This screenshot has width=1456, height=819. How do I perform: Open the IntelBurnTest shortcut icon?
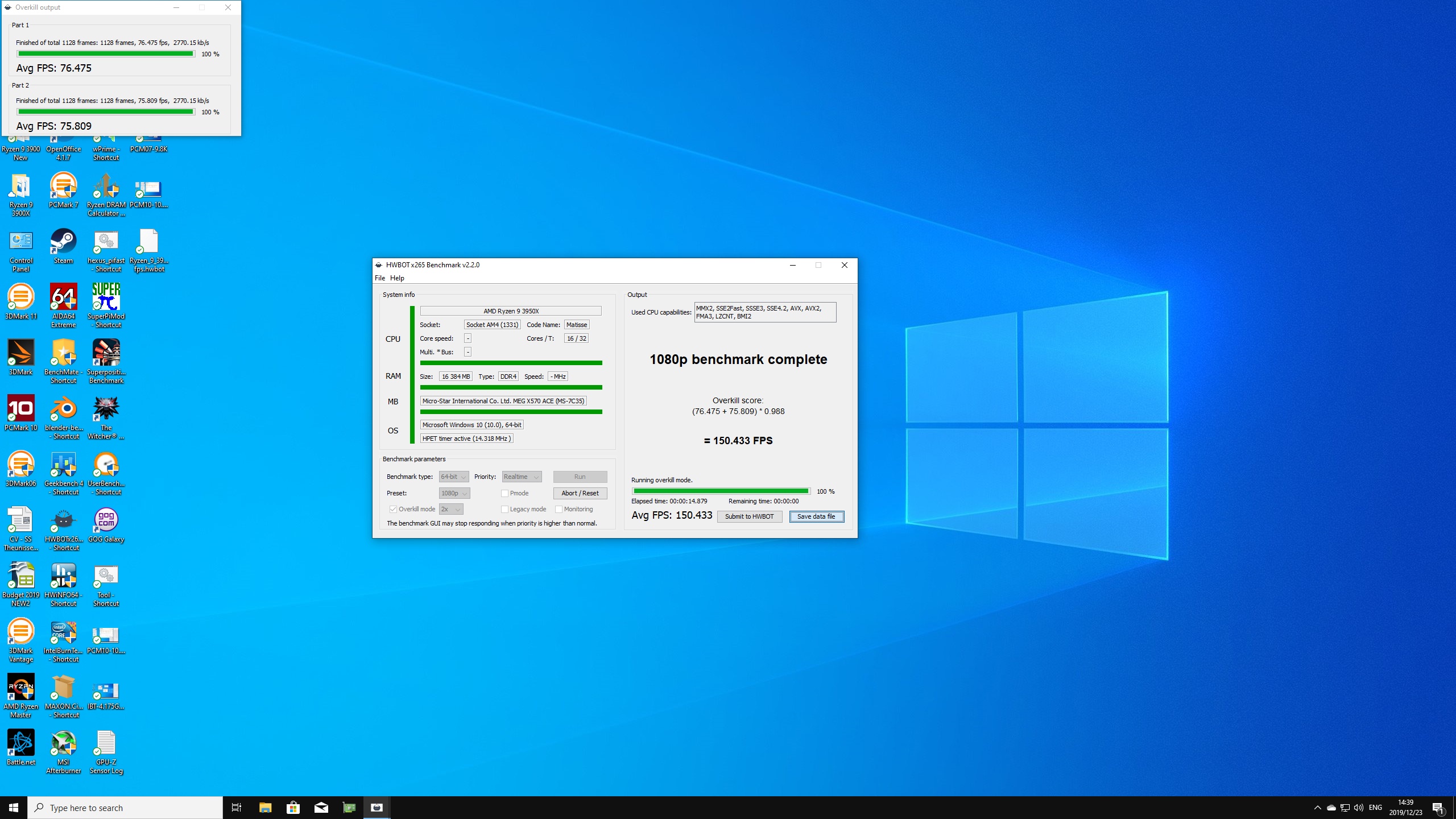(x=63, y=641)
